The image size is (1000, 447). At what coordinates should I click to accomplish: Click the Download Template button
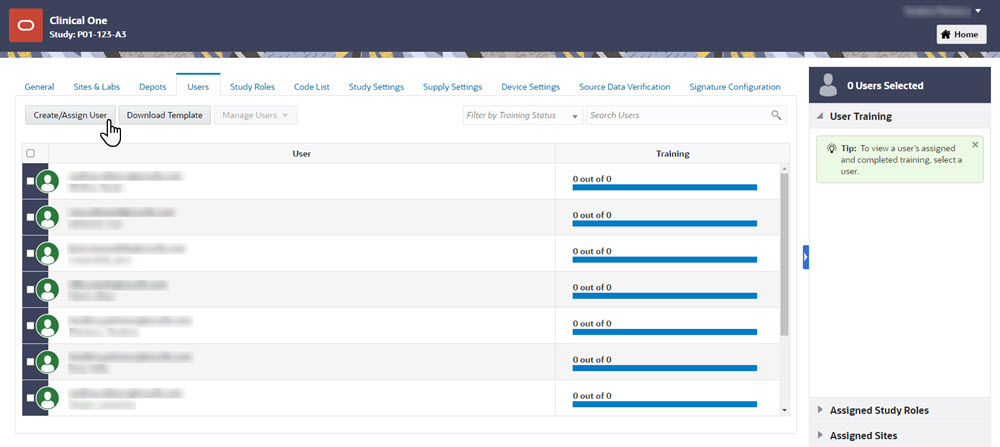coord(165,115)
